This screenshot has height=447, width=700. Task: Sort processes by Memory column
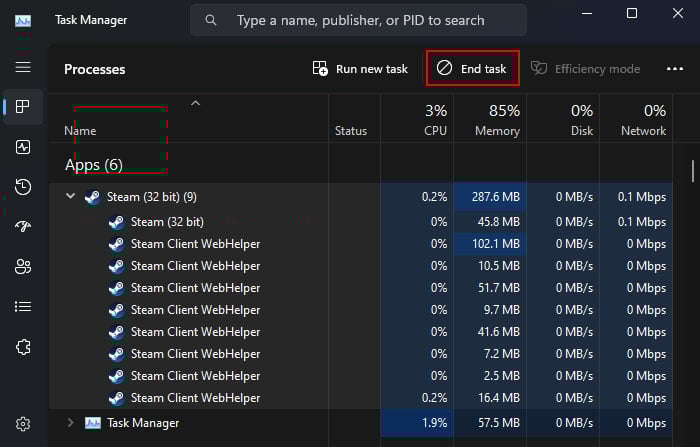497,120
